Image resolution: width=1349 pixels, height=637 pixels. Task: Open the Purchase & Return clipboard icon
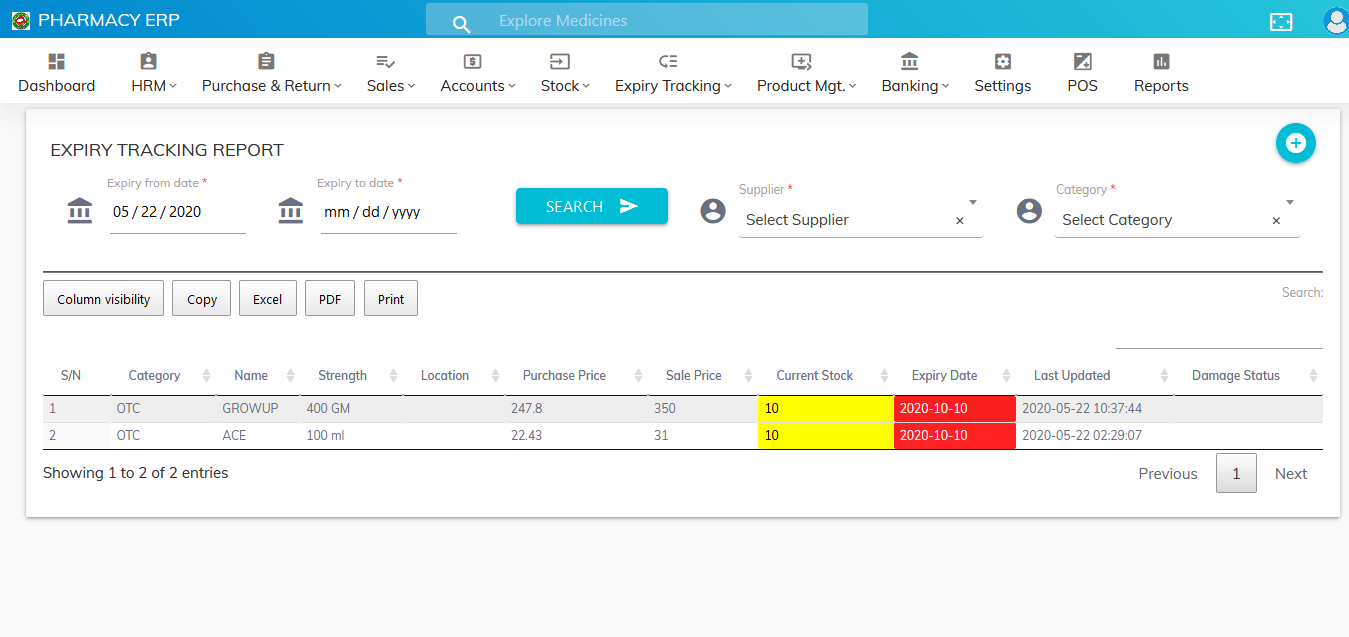[x=265, y=61]
